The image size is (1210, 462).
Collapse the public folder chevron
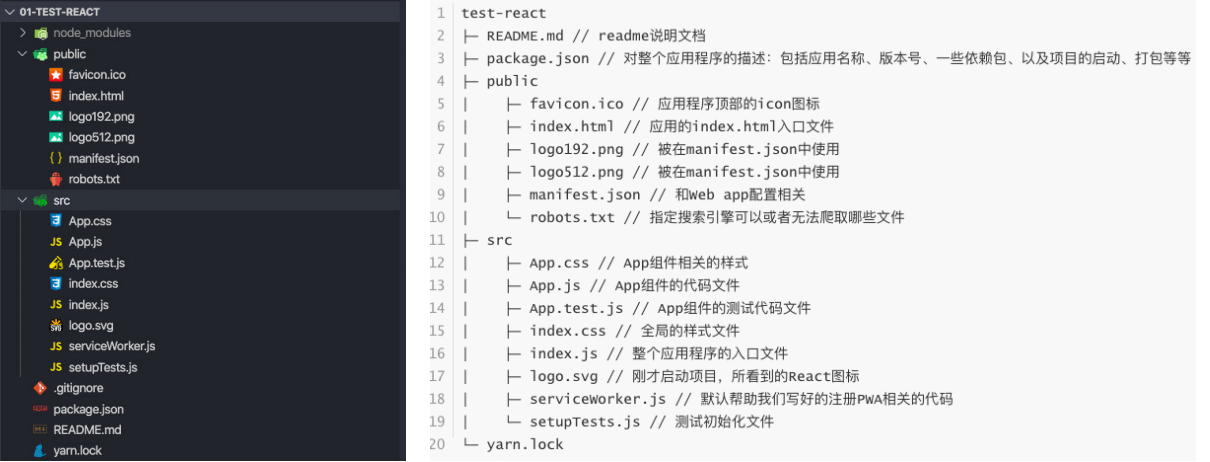click(24, 54)
